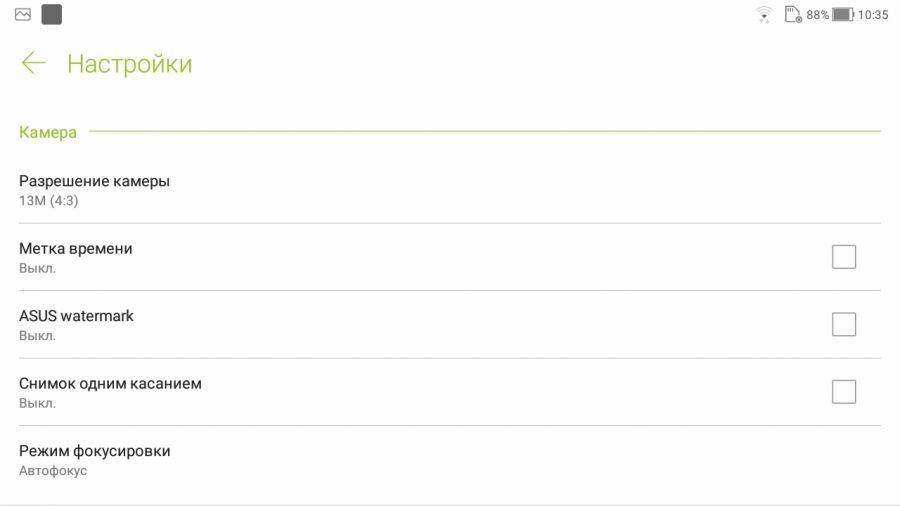Click the Автофокус value text
The height and width of the screenshot is (506, 900).
(x=53, y=471)
